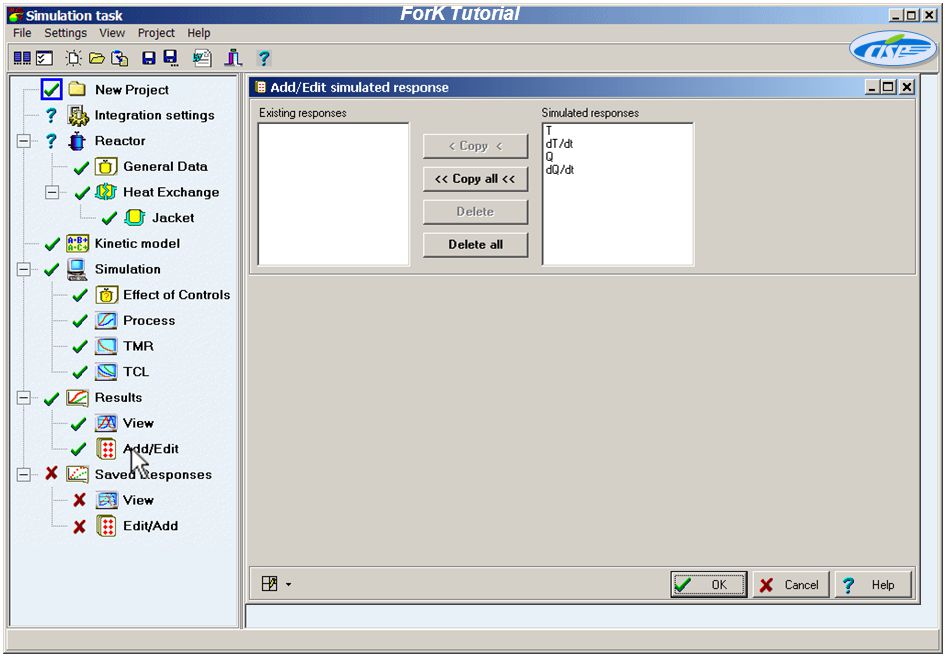Open the Settings menu
945x657 pixels.
(66, 33)
